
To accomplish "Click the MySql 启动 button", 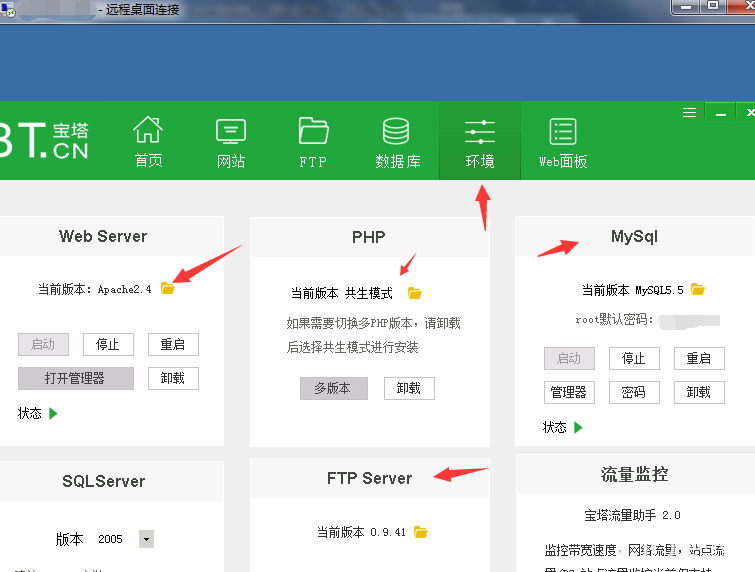I will tap(569, 358).
